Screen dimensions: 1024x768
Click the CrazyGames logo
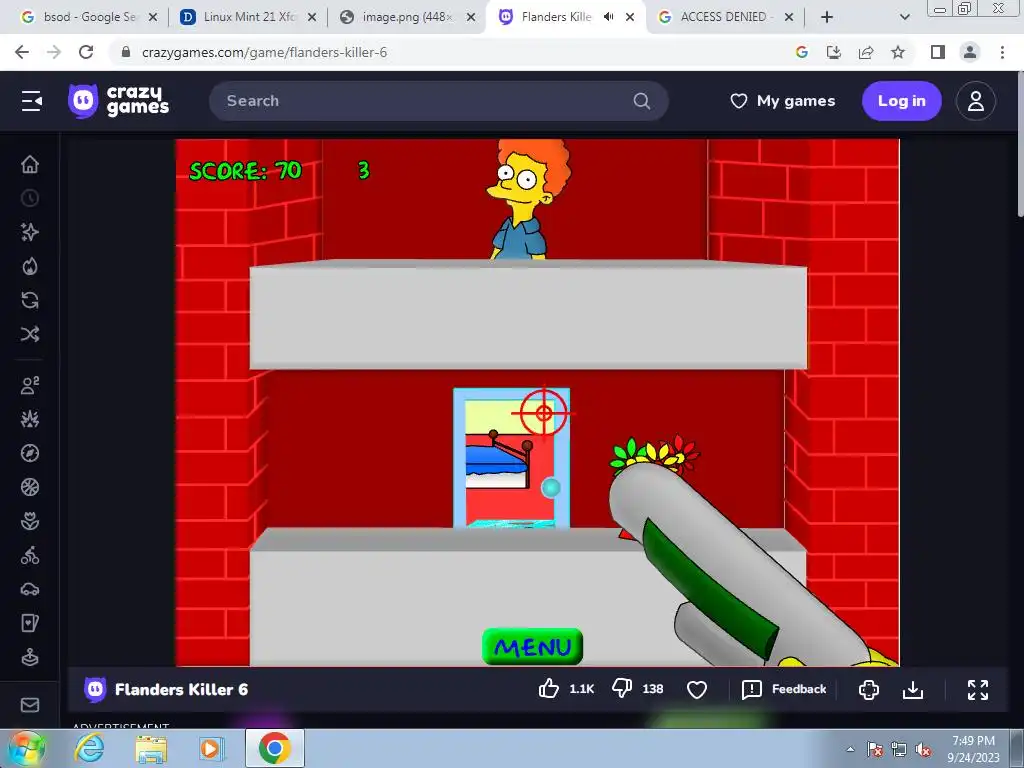pyautogui.click(x=118, y=101)
